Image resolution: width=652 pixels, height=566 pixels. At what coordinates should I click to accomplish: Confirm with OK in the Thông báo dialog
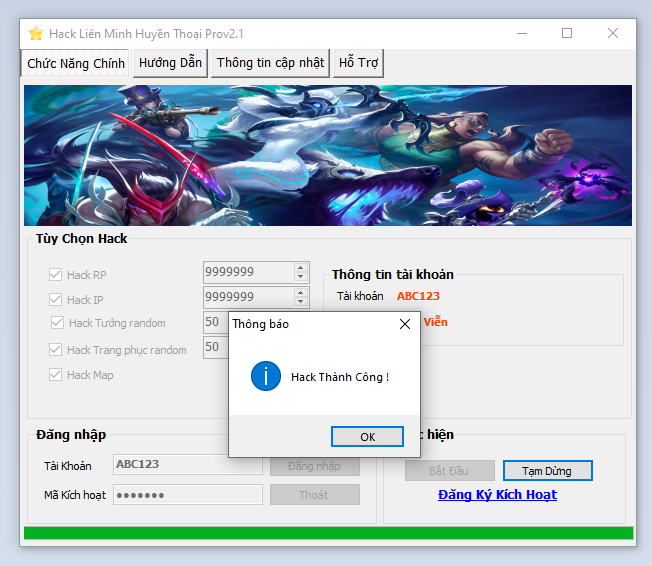[367, 437]
